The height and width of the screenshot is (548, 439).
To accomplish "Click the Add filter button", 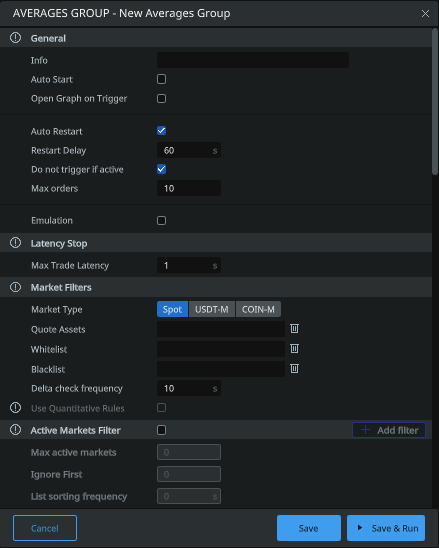I will click(389, 430).
